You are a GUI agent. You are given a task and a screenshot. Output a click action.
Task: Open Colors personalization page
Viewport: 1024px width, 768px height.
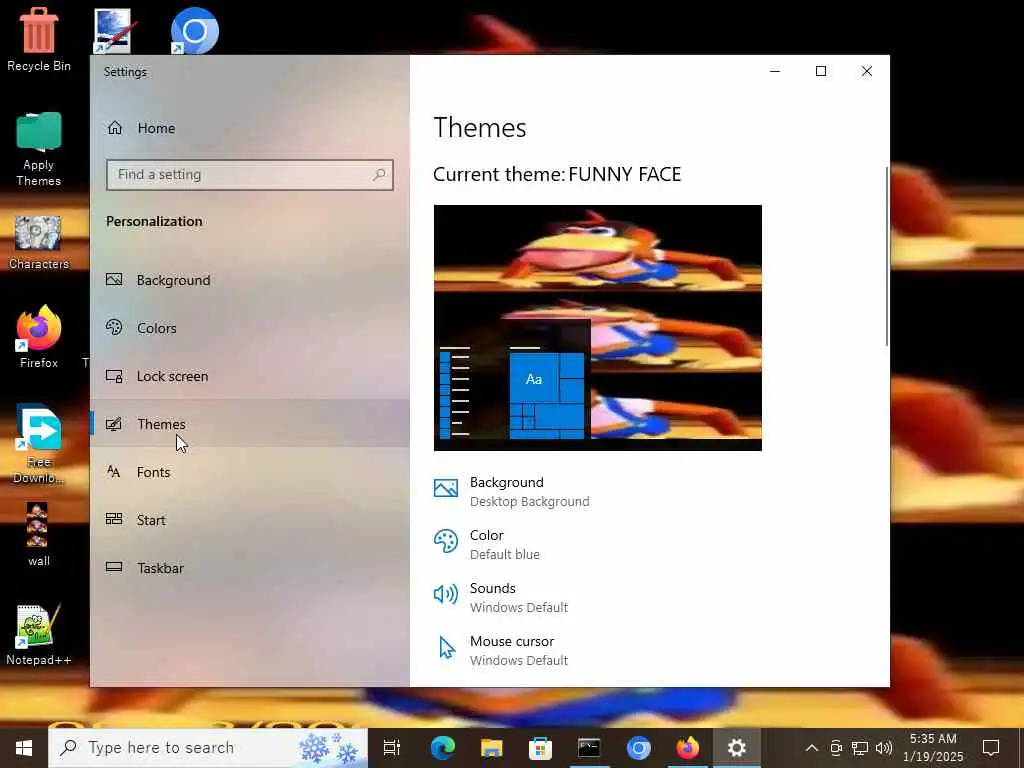(x=249, y=328)
